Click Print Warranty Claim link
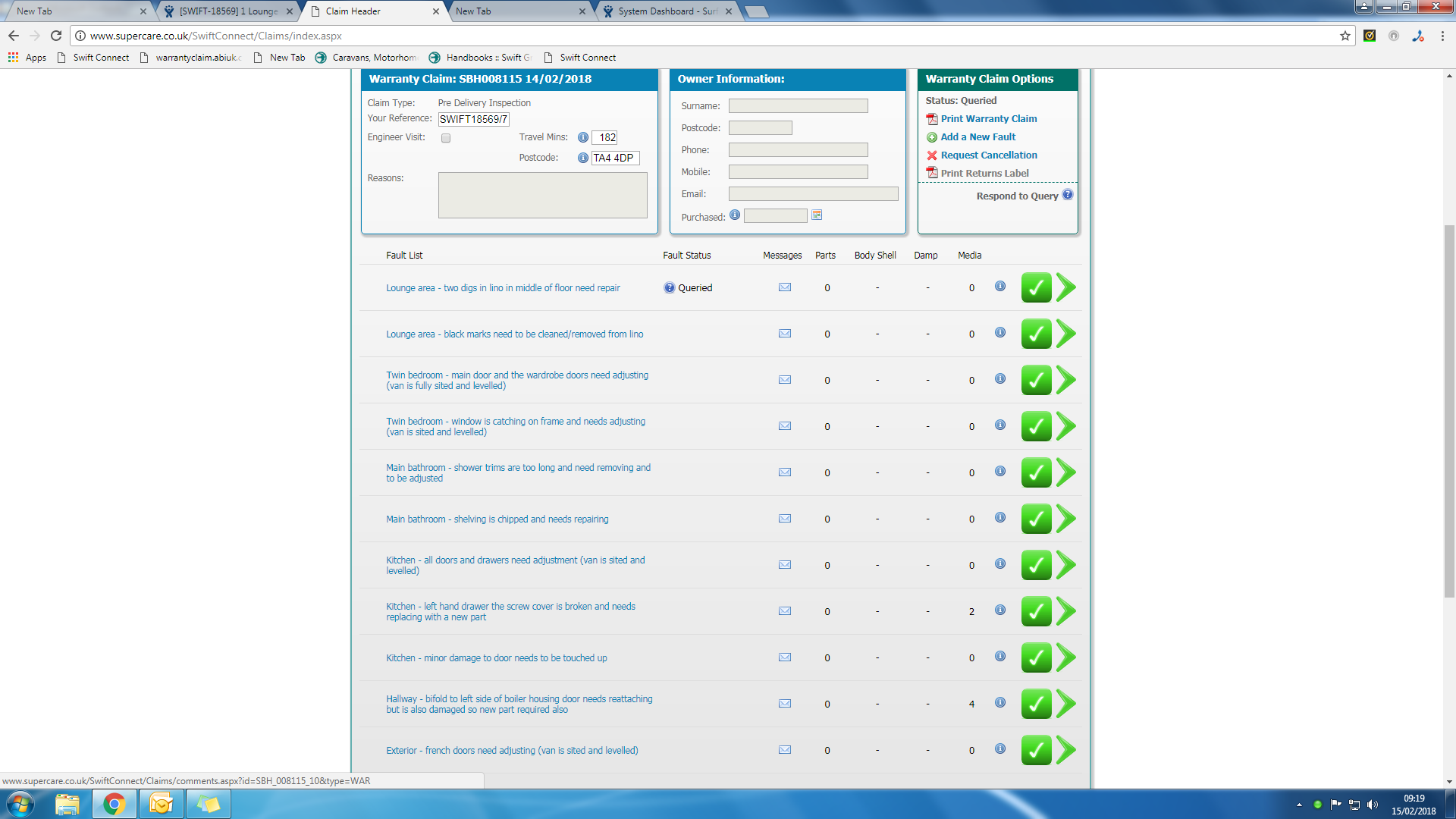The width and height of the screenshot is (1456, 819). [x=988, y=119]
